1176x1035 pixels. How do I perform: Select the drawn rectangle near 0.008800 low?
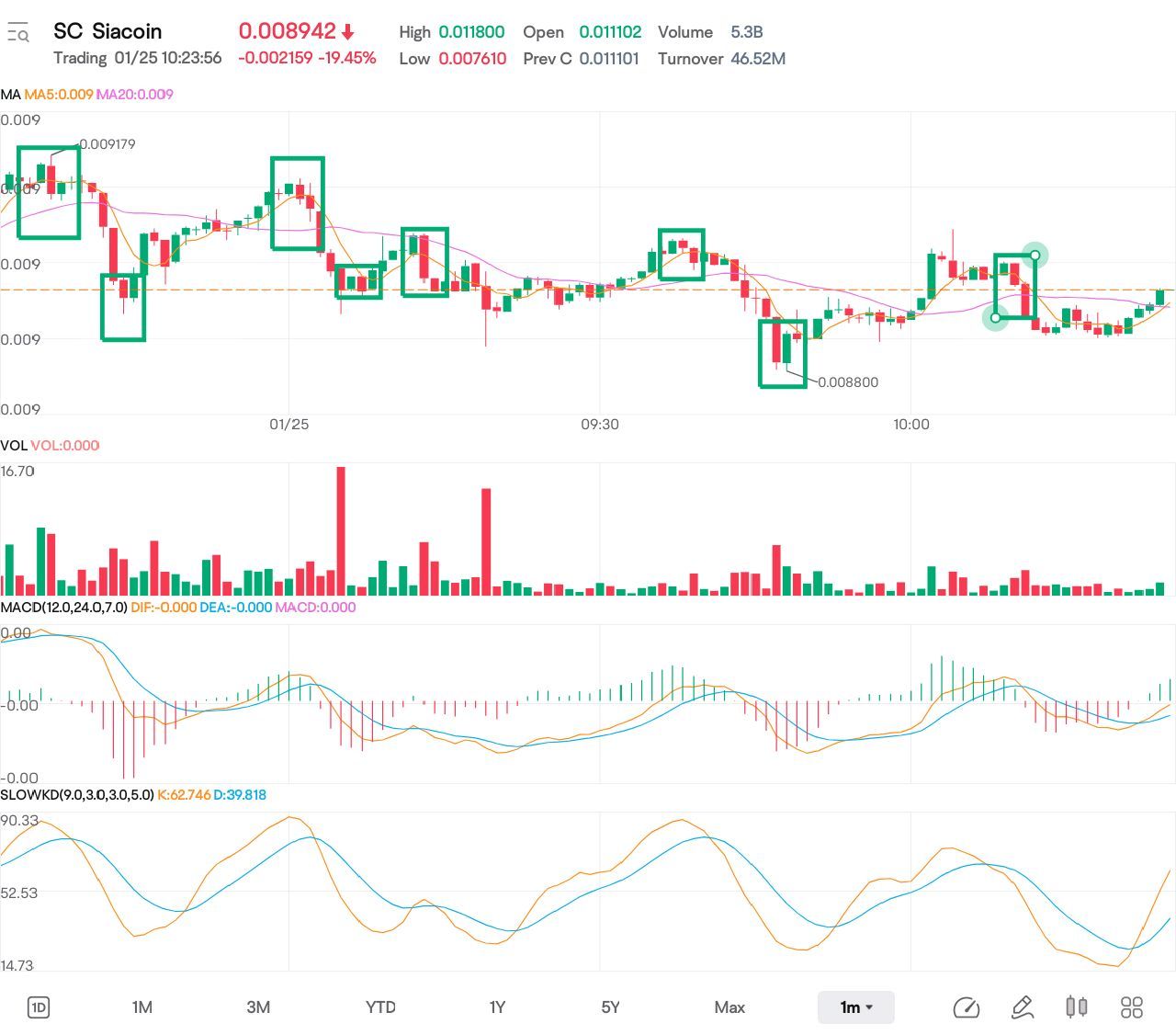(x=760, y=354)
